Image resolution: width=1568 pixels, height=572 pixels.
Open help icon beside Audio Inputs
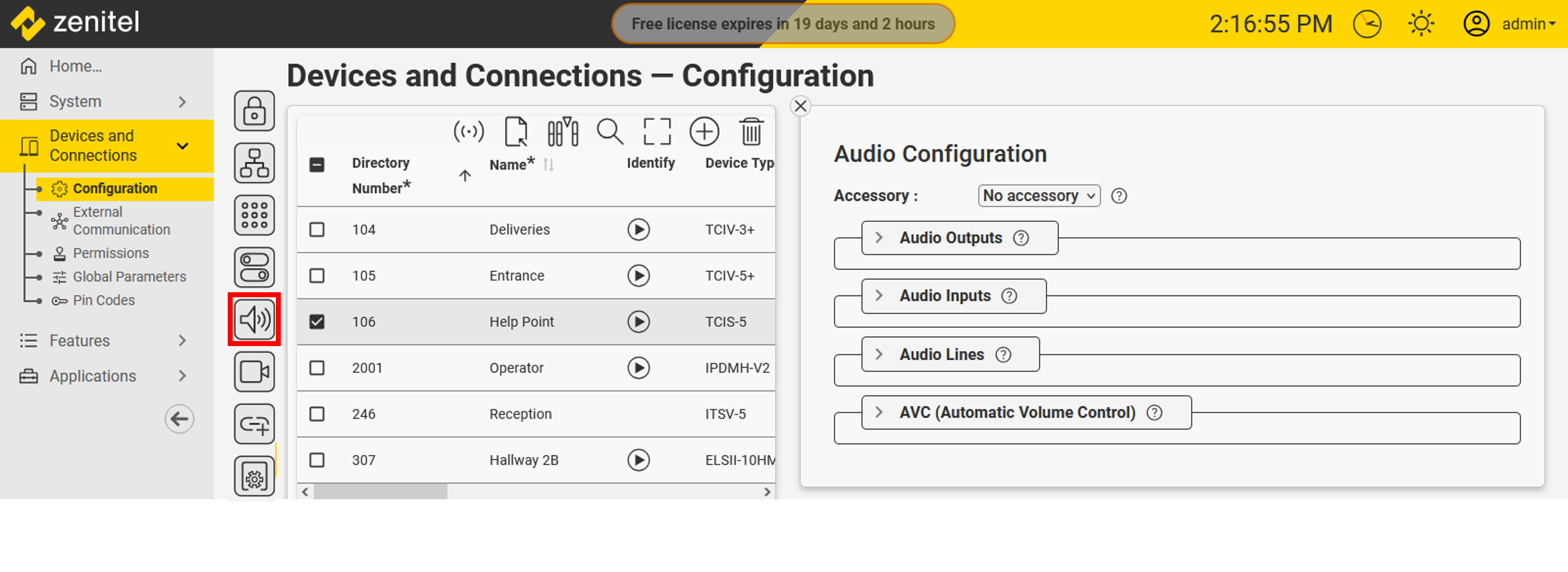[1009, 296]
